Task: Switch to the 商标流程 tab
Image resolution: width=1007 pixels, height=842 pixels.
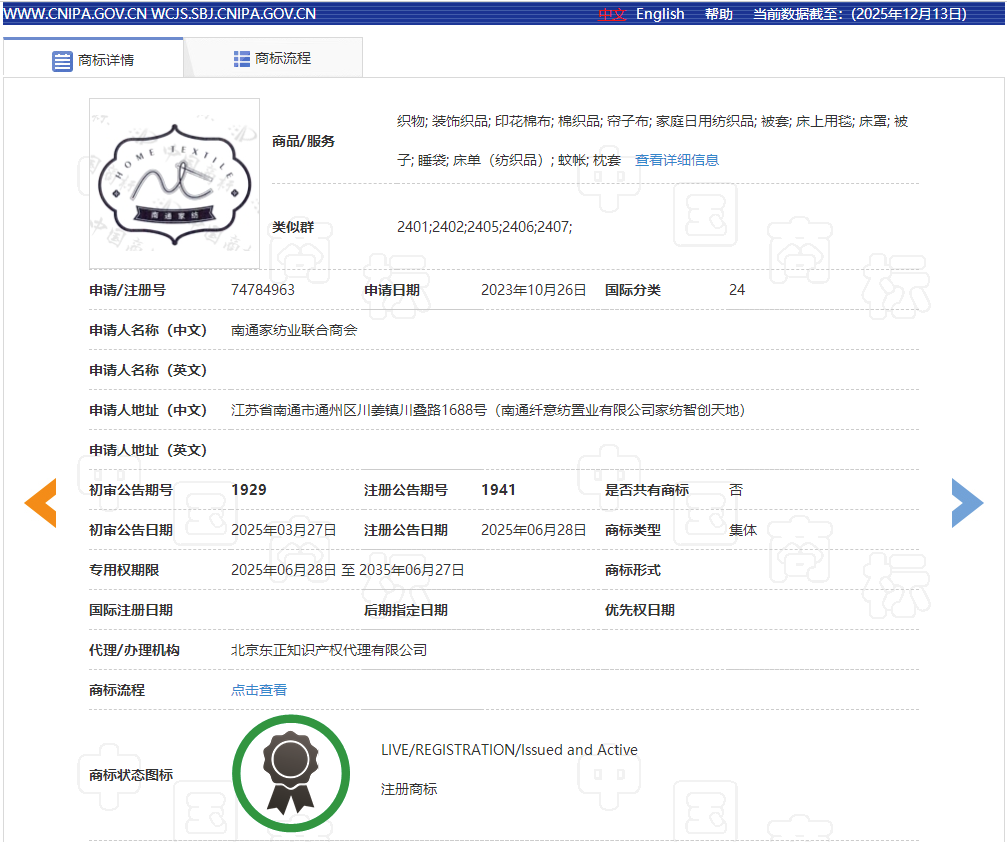Action: (x=283, y=59)
